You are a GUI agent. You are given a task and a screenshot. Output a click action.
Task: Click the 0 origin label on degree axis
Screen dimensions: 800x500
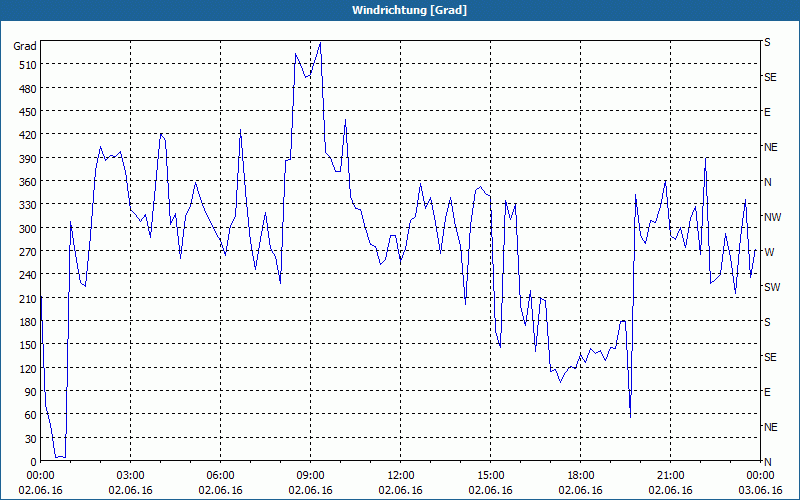pyautogui.click(x=34, y=462)
